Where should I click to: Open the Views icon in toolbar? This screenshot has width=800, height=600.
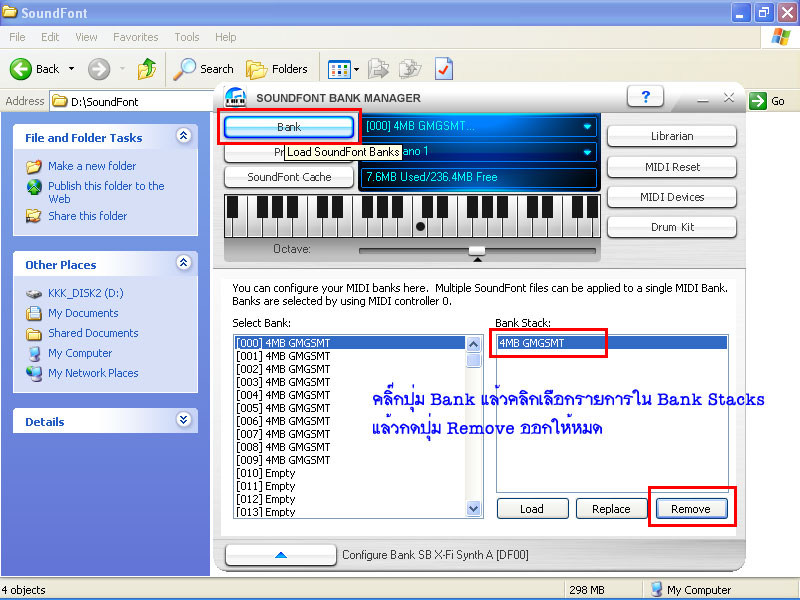pos(339,69)
